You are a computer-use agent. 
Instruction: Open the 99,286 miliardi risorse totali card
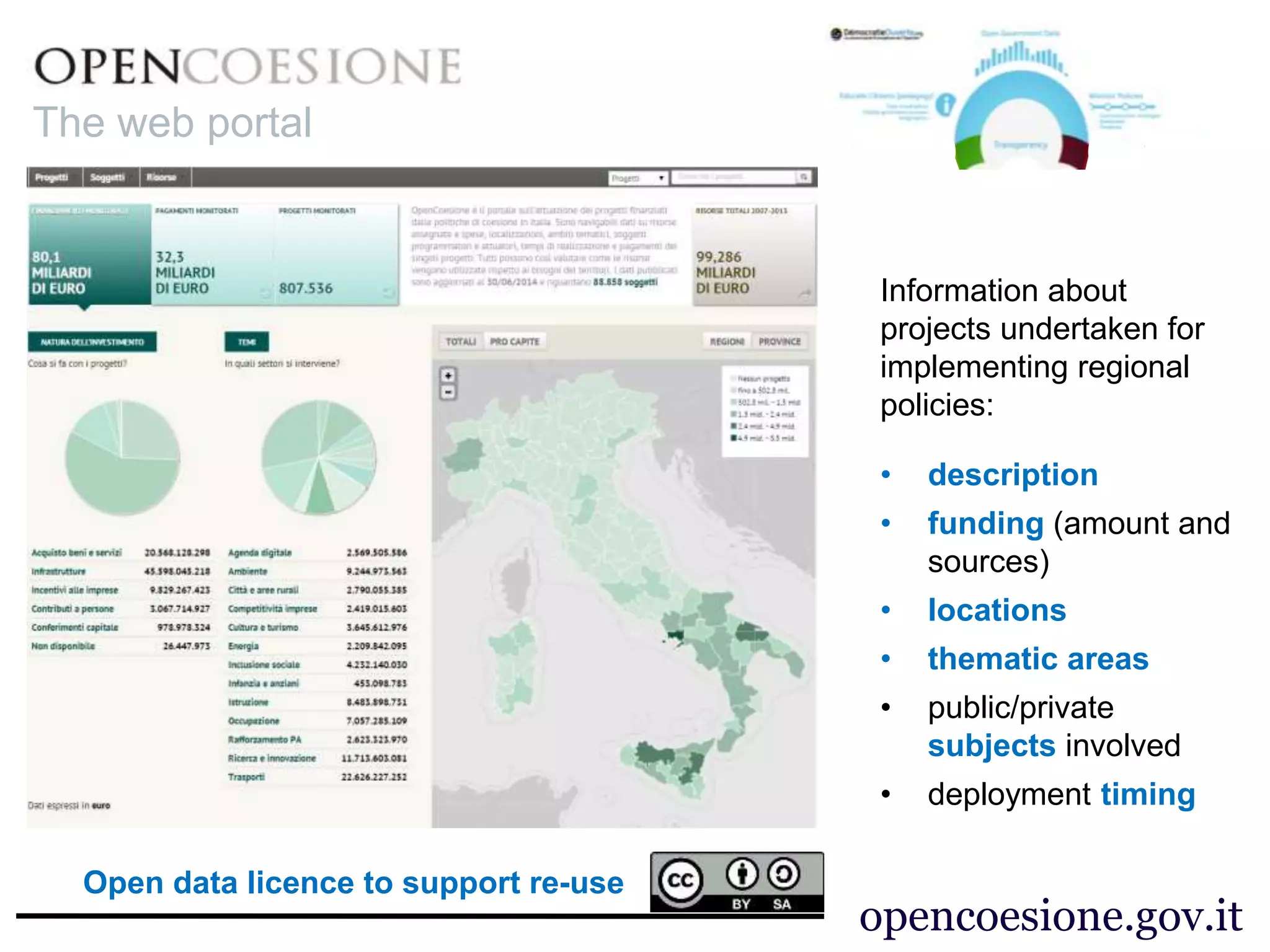click(x=753, y=255)
